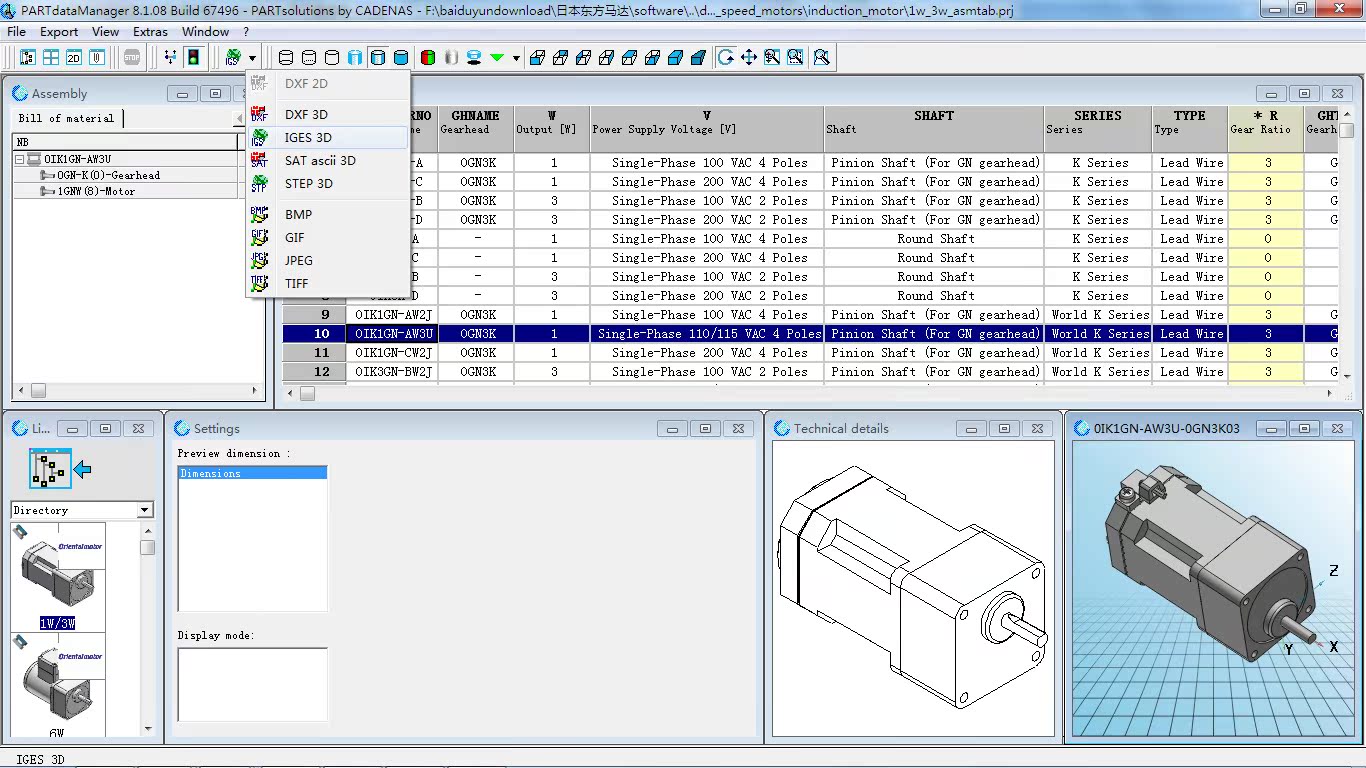This screenshot has height=768, width=1366.
Task: Choose BMP export option
Action: tap(328, 214)
